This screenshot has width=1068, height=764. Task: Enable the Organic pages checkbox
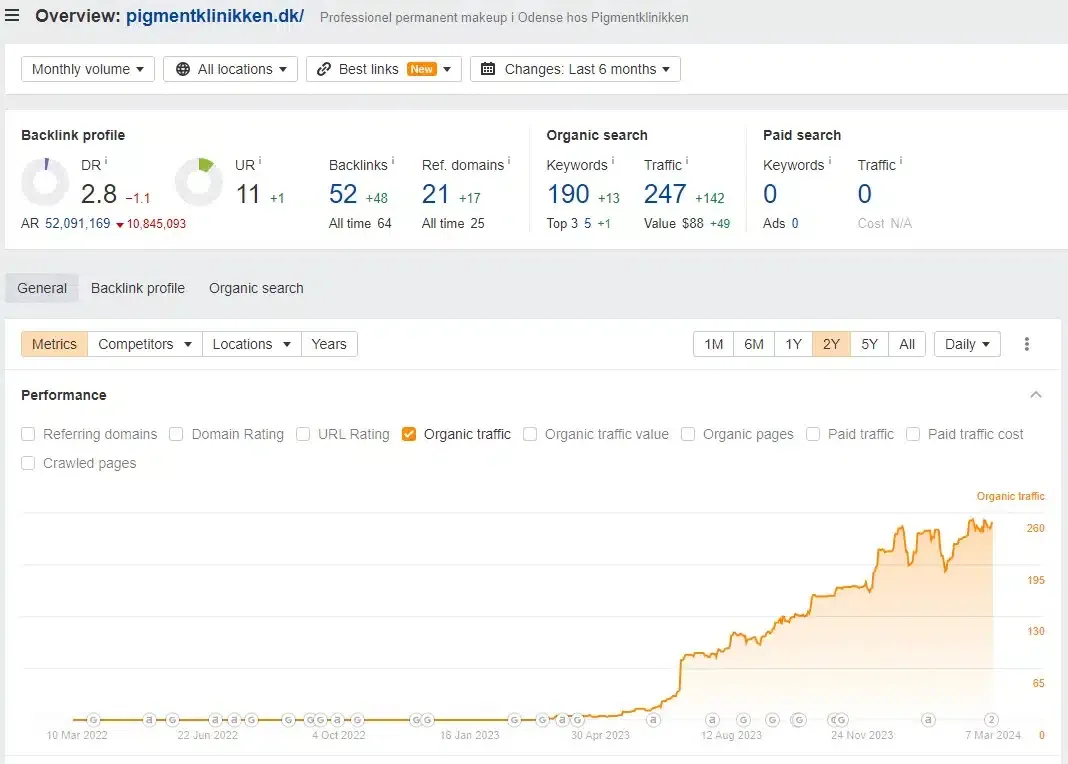[688, 434]
